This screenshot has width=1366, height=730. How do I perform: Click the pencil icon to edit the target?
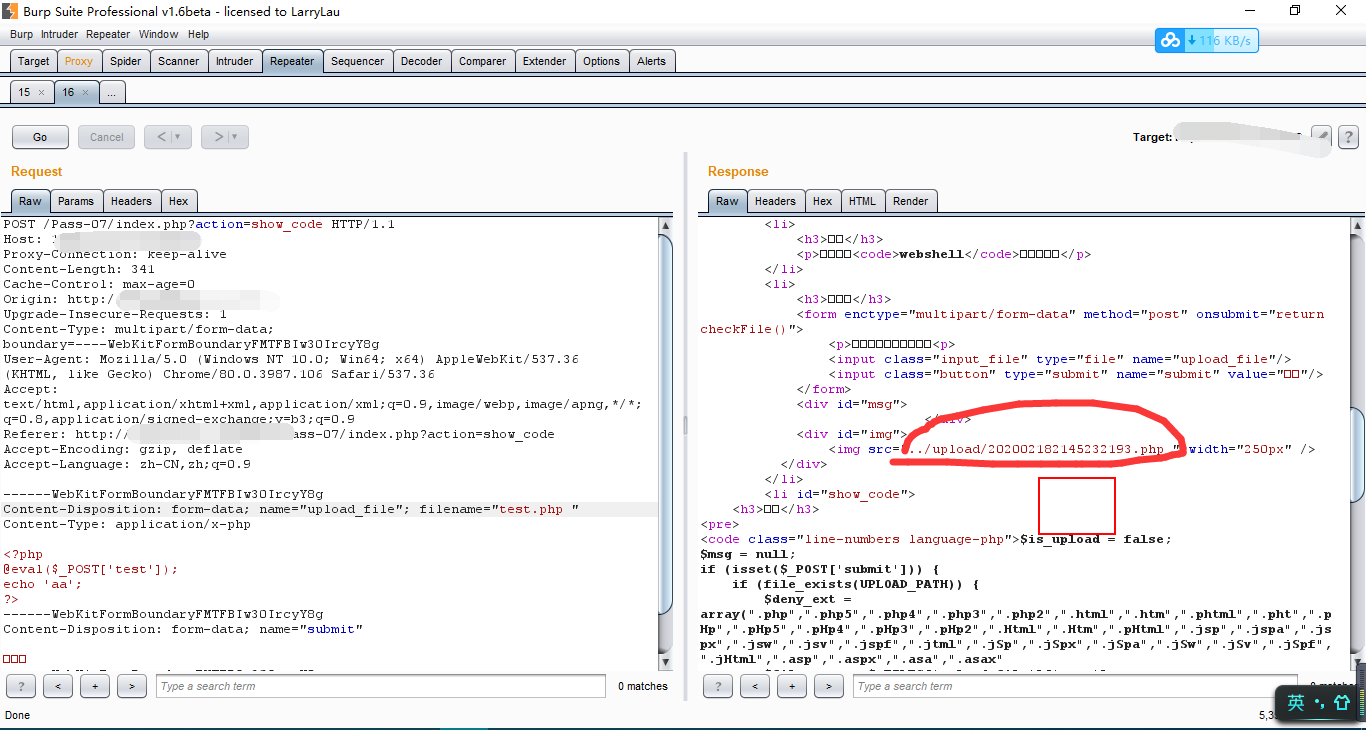(x=1321, y=137)
